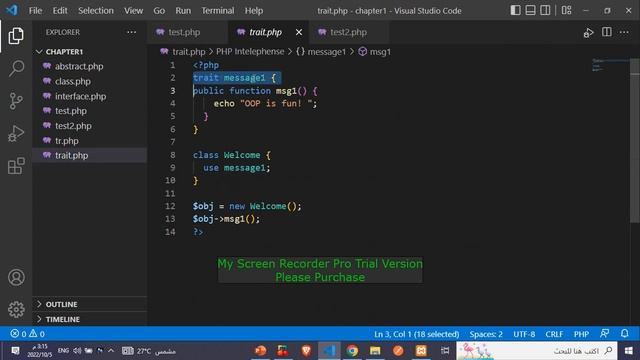Open the feedback icon in status bar
Screen dimensions: 640x360
(x=605, y=333)
